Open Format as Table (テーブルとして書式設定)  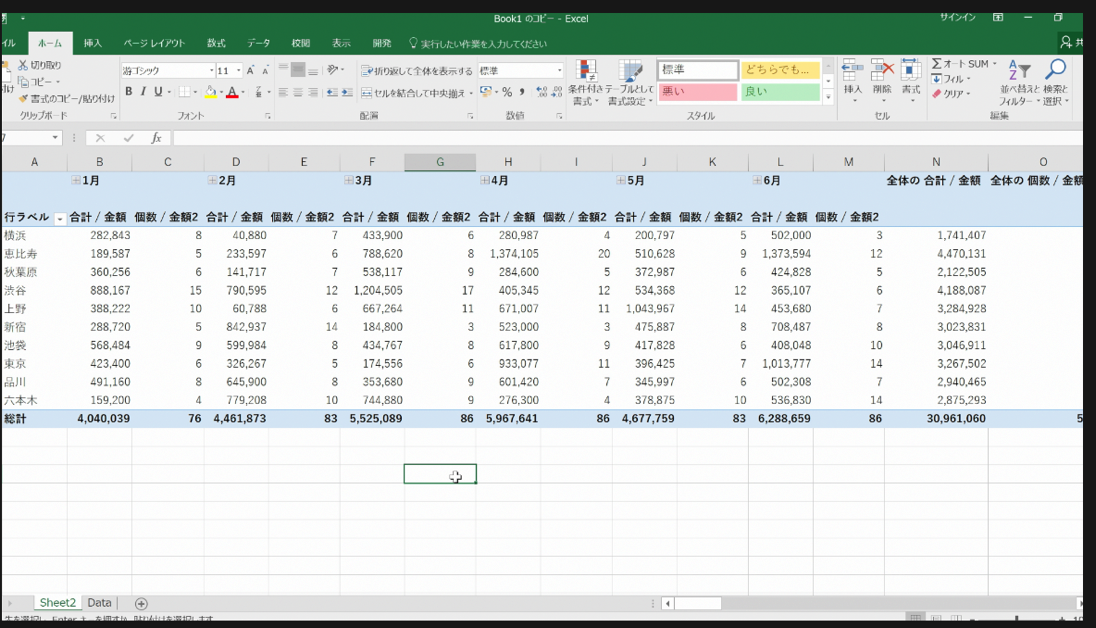click(x=630, y=83)
